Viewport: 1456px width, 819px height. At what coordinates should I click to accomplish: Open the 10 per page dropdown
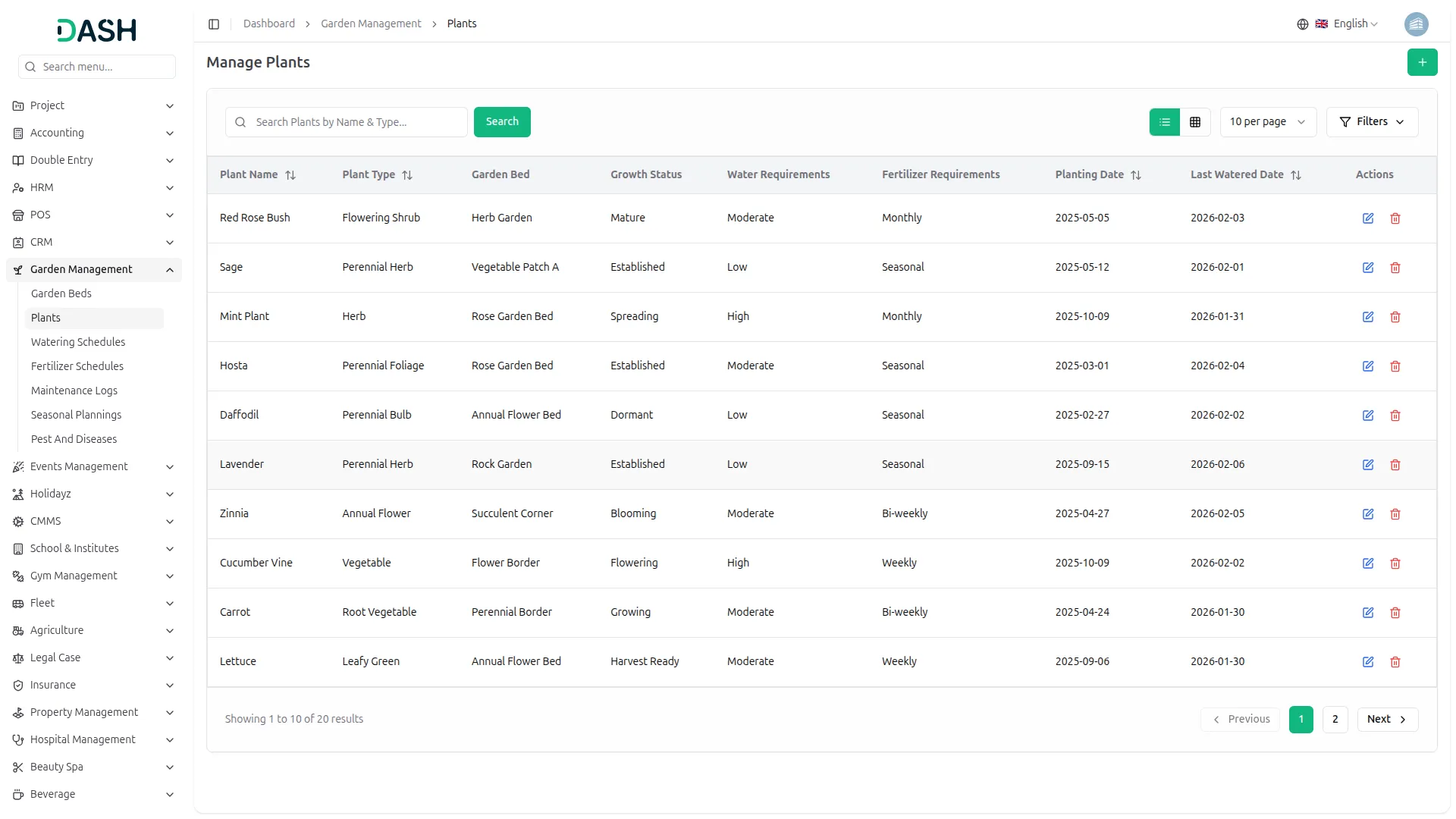[1267, 122]
